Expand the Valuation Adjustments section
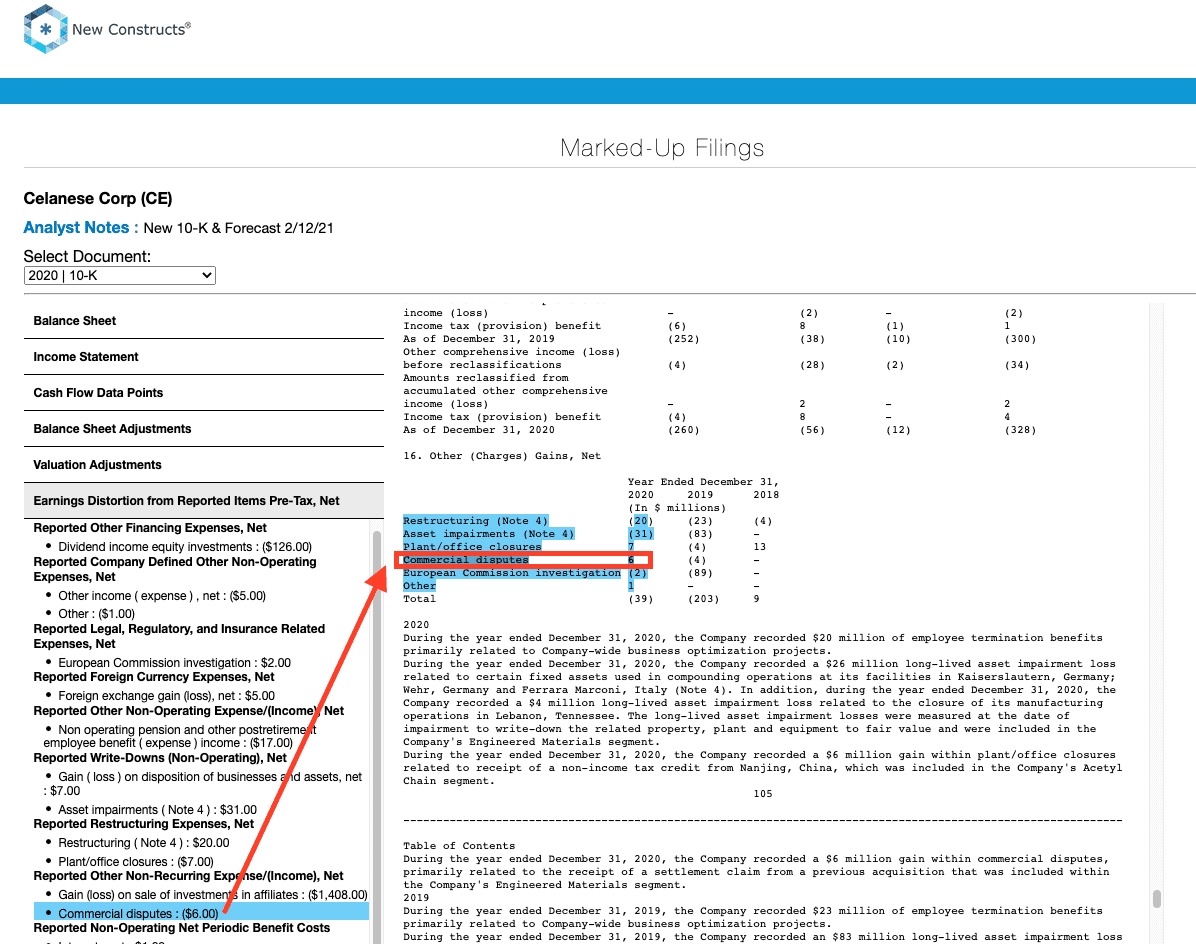The height and width of the screenshot is (944, 1196). (204, 464)
